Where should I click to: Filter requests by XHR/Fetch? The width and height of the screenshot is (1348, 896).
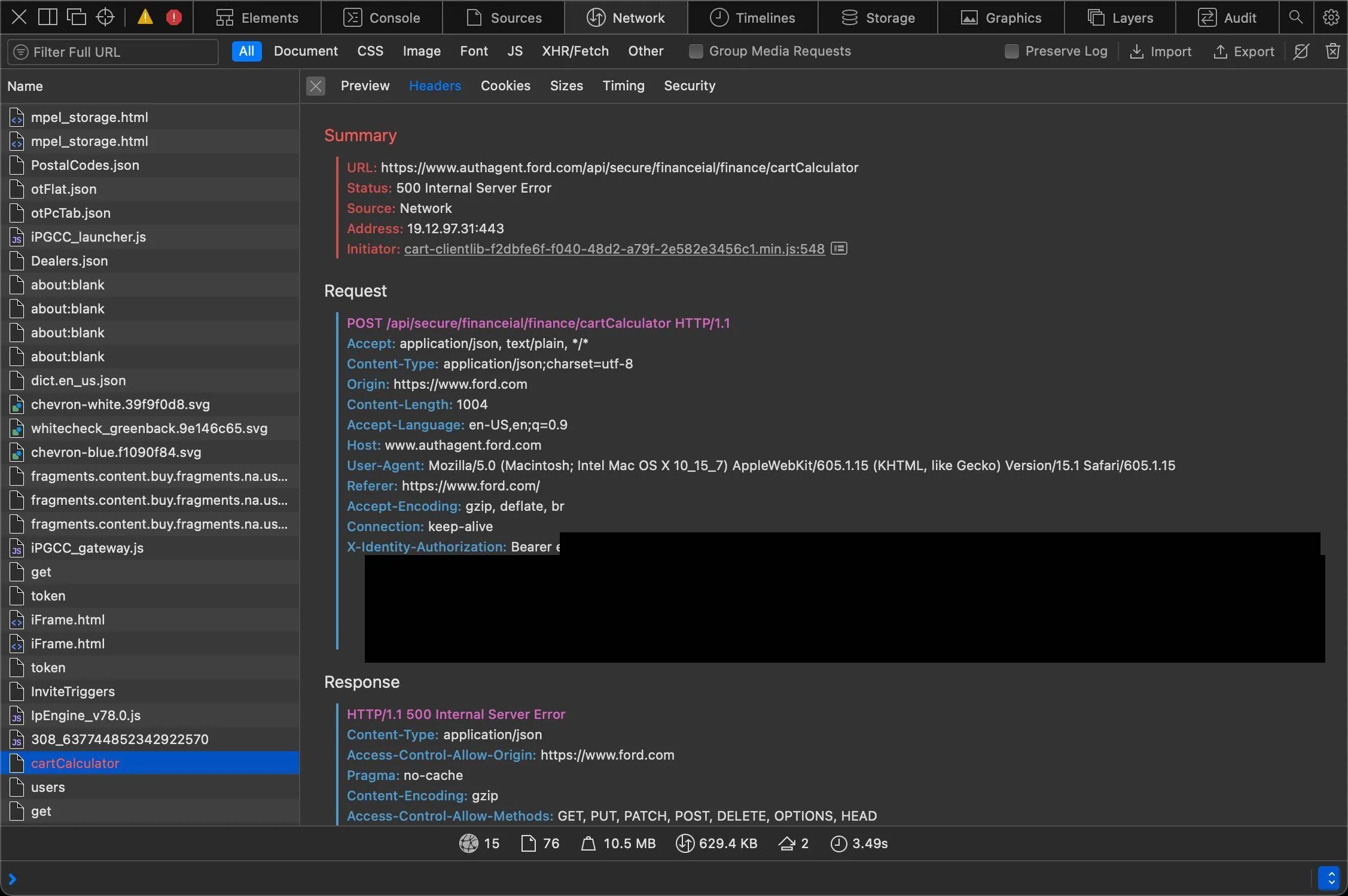pyautogui.click(x=575, y=51)
